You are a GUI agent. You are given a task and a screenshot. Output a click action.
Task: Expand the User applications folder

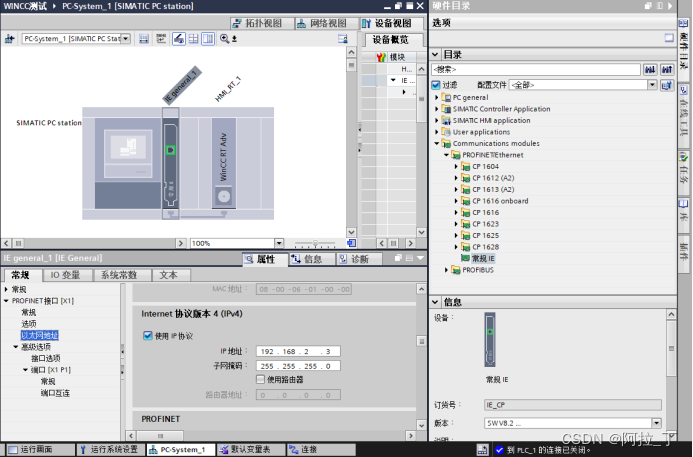coord(437,132)
